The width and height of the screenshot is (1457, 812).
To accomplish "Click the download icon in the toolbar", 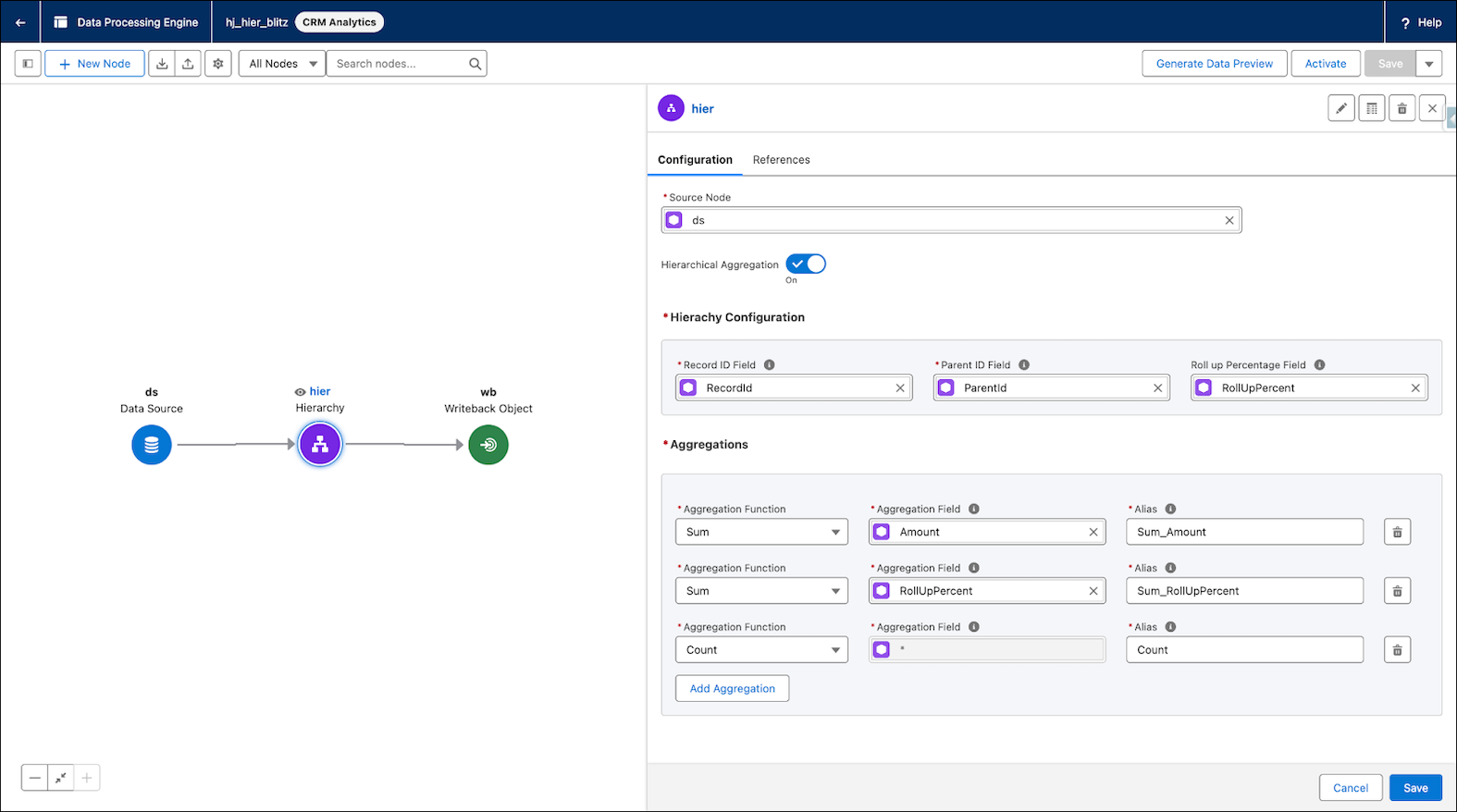I will [162, 64].
